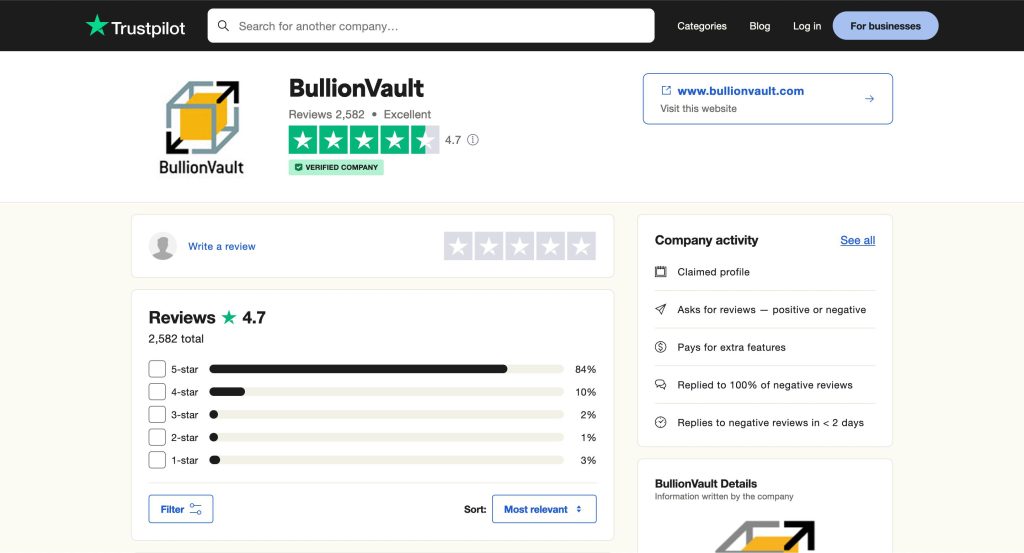
Task: Check the 3-star filter checkbox
Action: tap(157, 415)
